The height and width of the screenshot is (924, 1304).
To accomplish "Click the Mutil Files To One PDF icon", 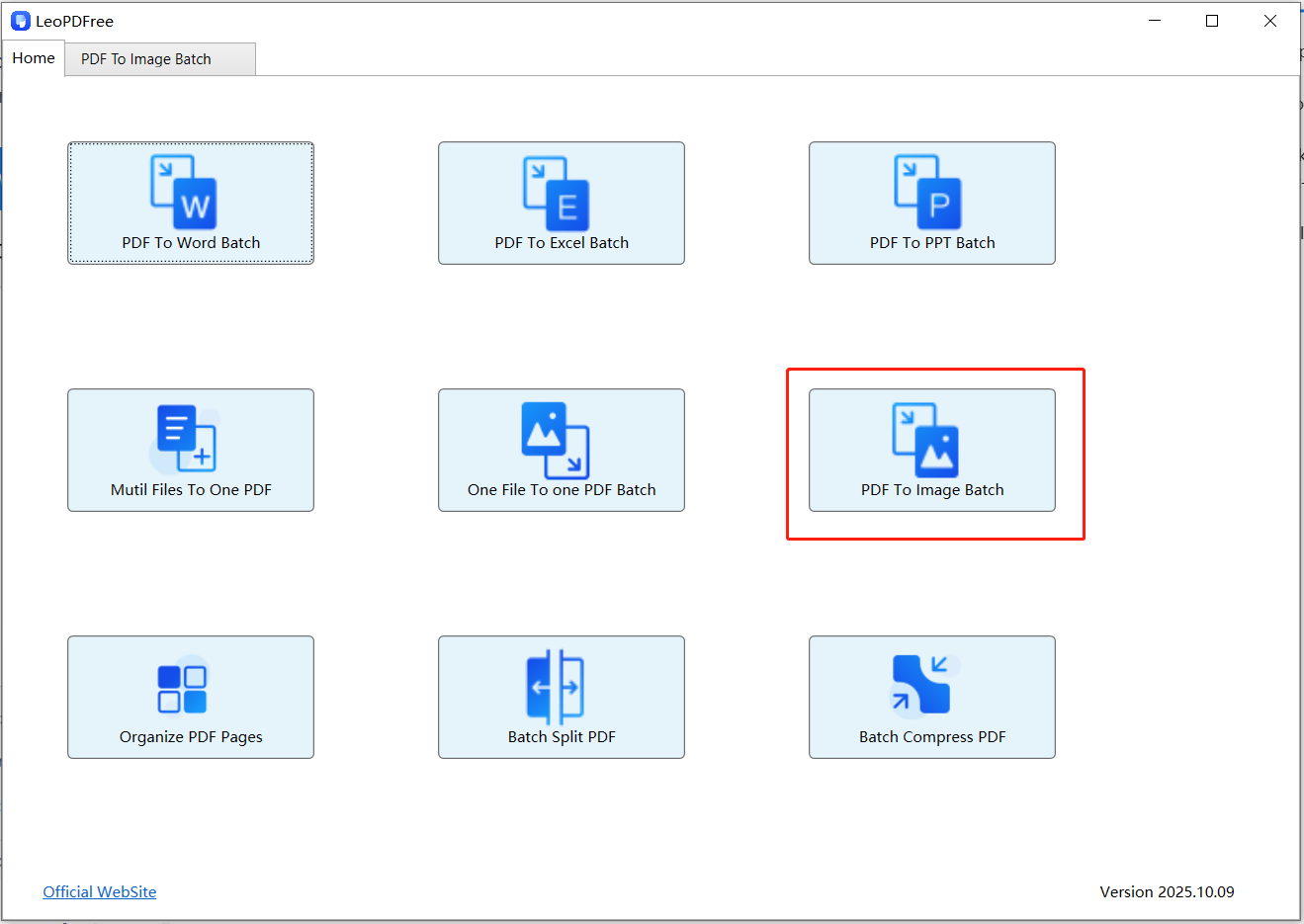I will (x=186, y=438).
